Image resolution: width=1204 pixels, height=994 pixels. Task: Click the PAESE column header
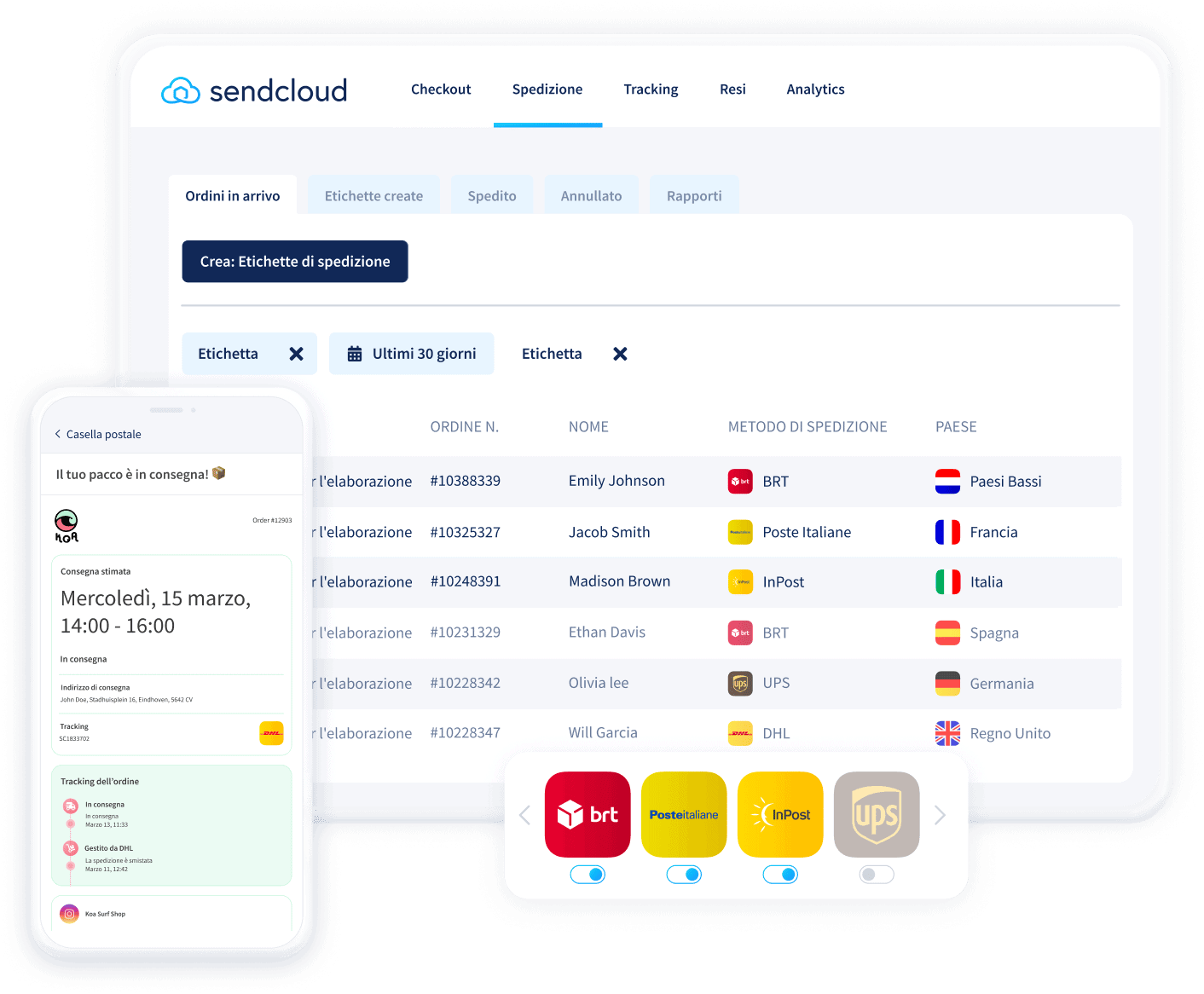pos(956,427)
